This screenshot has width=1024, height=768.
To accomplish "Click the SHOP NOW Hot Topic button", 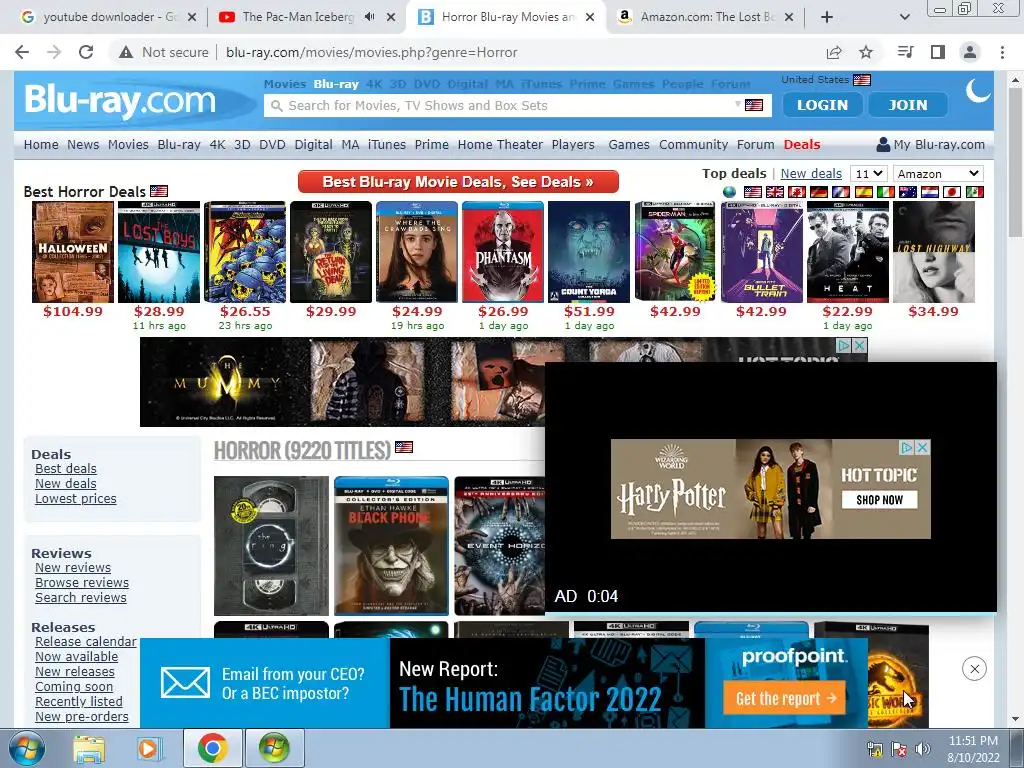I will (879, 500).
